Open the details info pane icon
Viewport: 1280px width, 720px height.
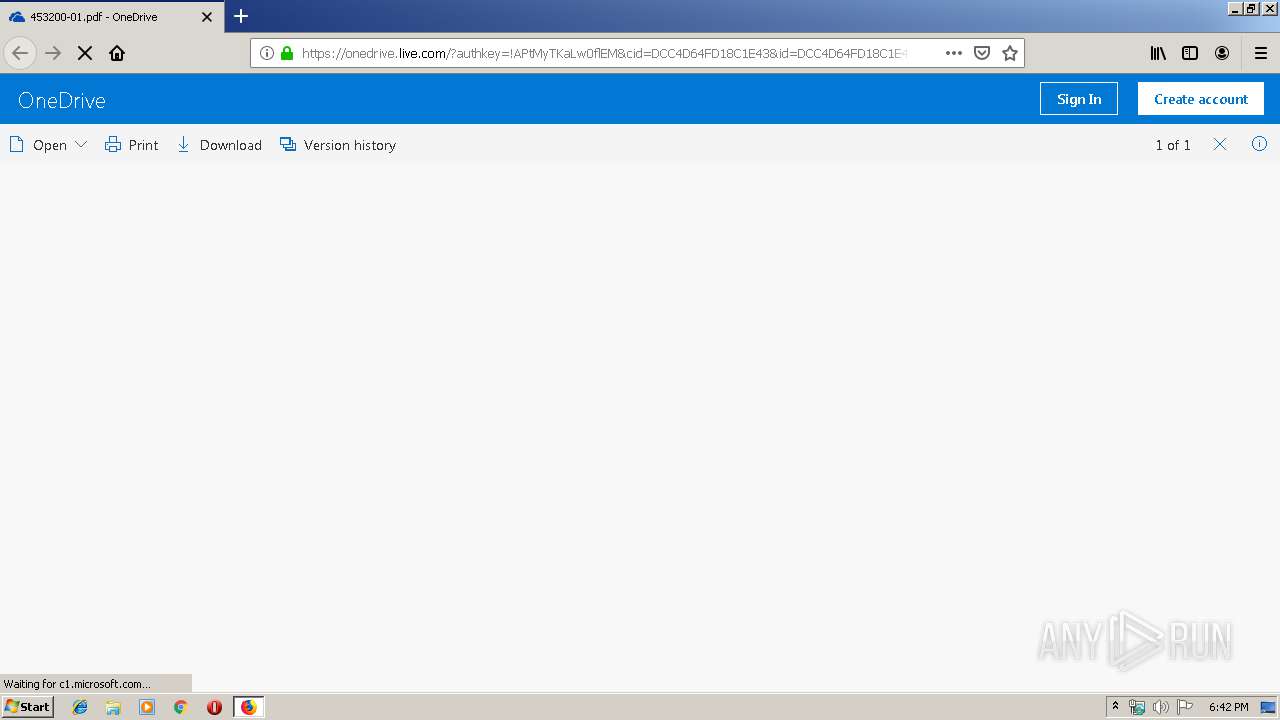[x=1259, y=144]
